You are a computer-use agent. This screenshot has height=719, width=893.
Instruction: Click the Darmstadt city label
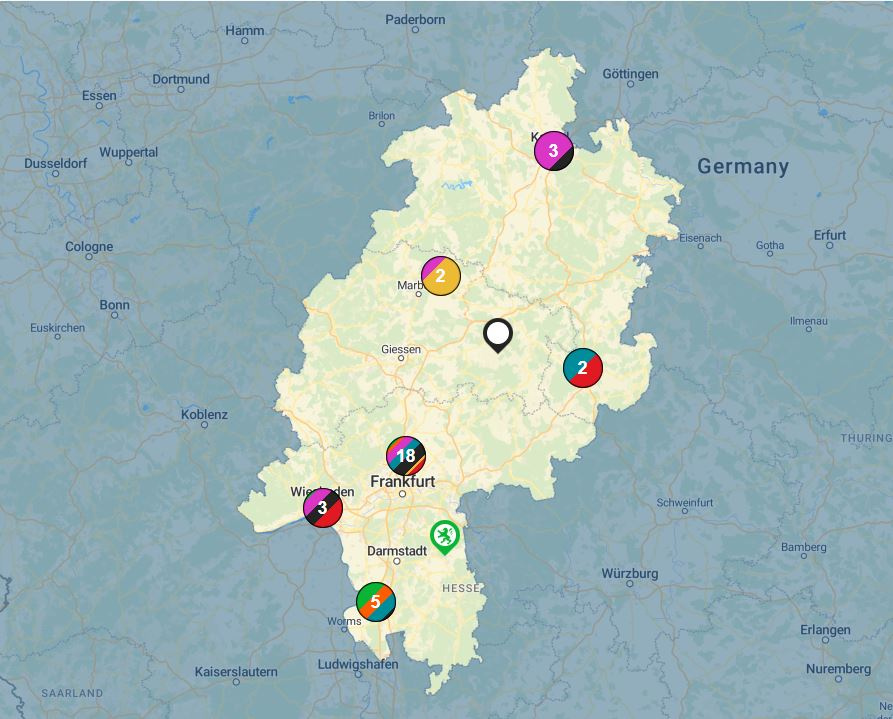point(397,551)
